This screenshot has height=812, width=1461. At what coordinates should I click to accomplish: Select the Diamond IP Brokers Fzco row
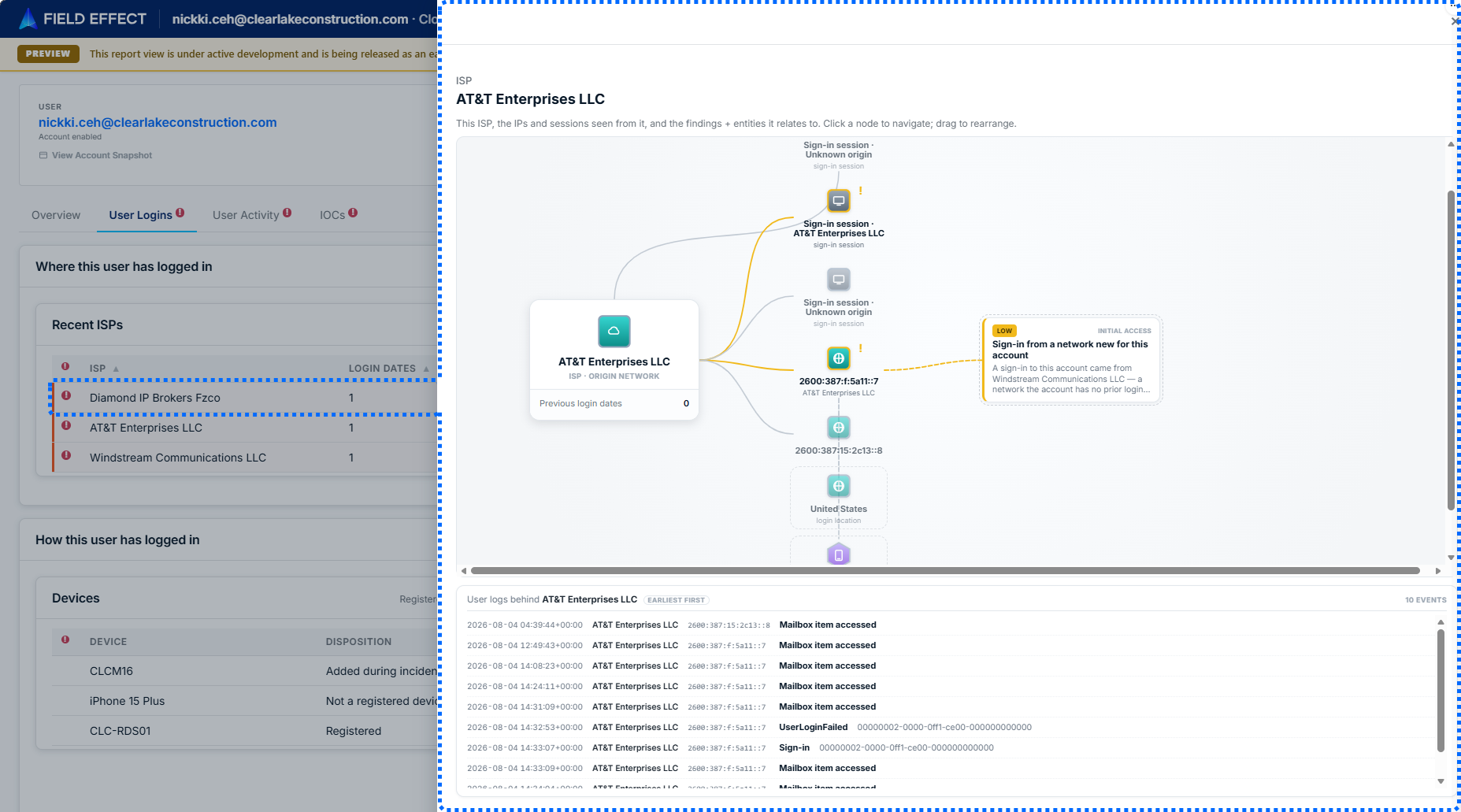pos(244,398)
